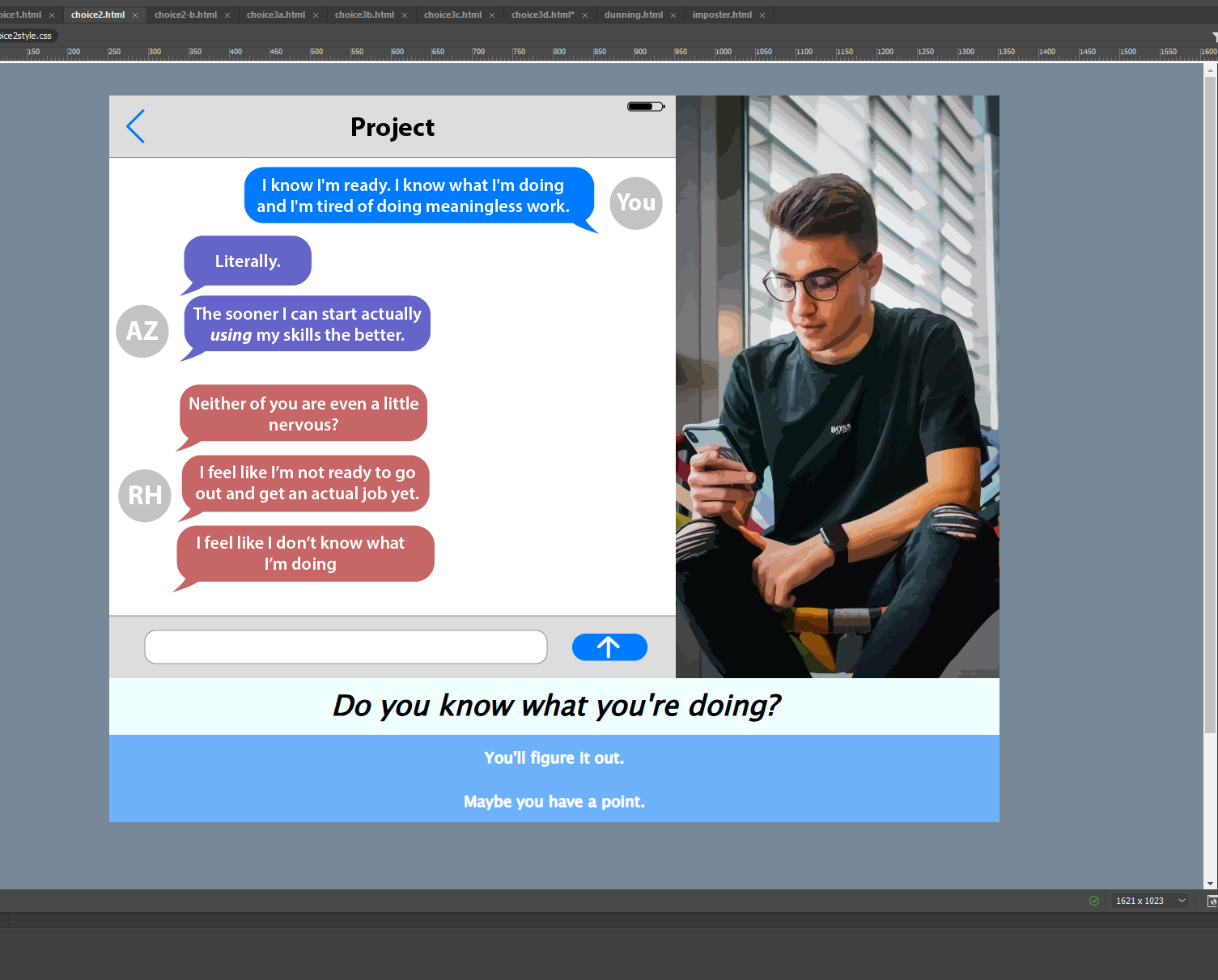Screen dimensions: 1218x980
Task: Click the 'Literally.' chat bubble
Action: coord(247,261)
